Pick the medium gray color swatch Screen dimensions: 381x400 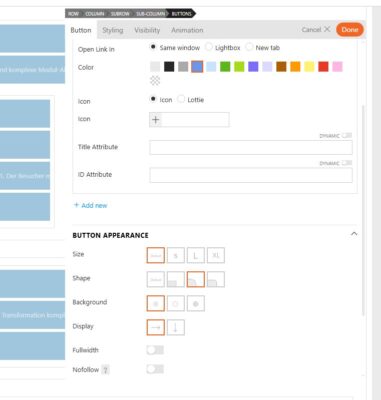click(183, 67)
